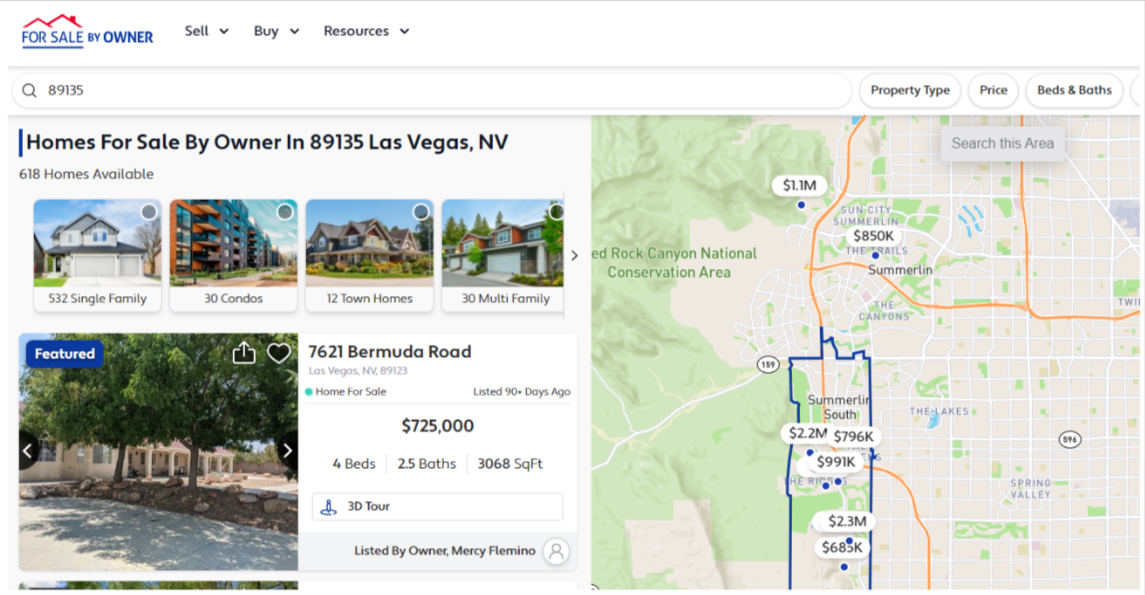The height and width of the screenshot is (595, 1145).
Task: Open the 3D Tour button
Action: tap(437, 507)
